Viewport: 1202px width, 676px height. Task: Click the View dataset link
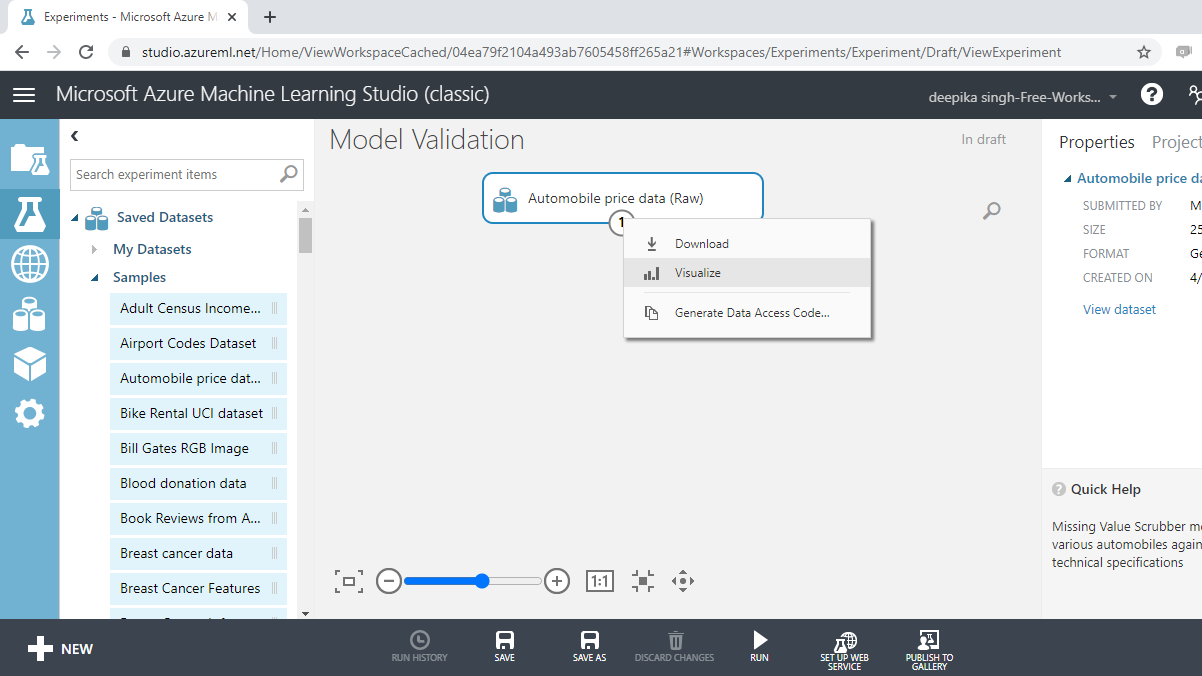click(1119, 310)
